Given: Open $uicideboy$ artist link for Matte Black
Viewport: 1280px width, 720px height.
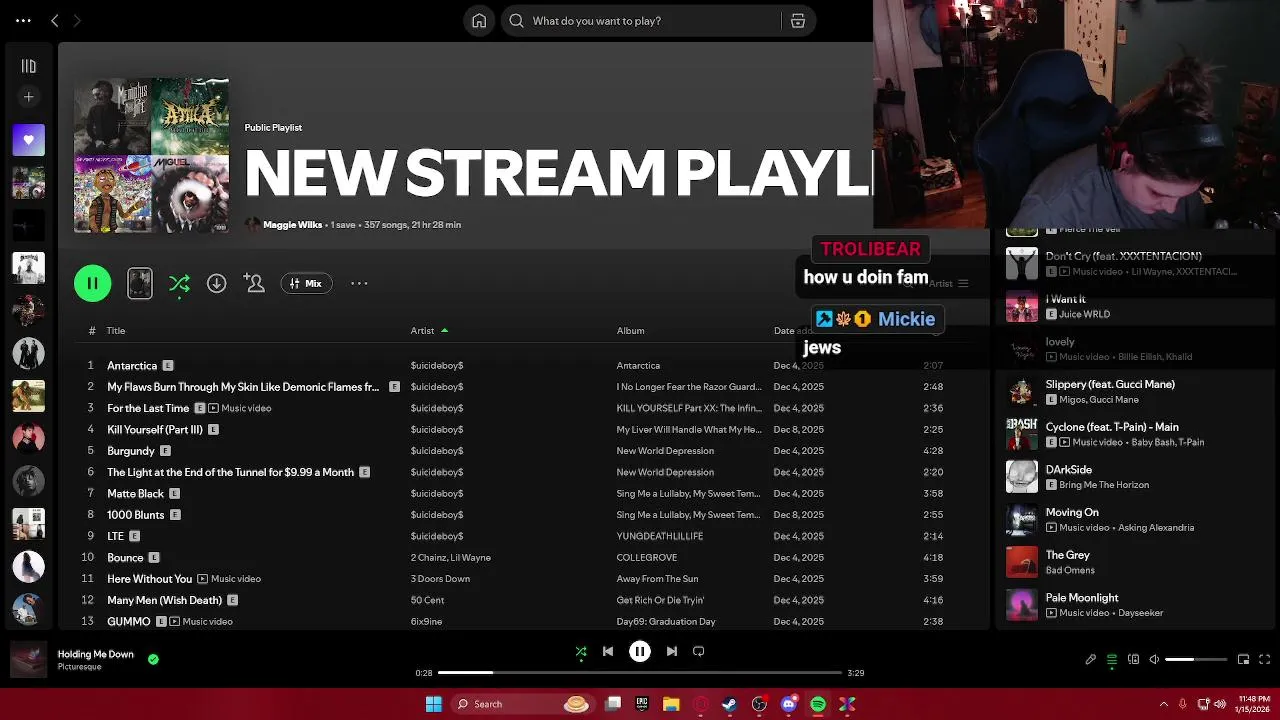Looking at the screenshot, I should 437,494.
